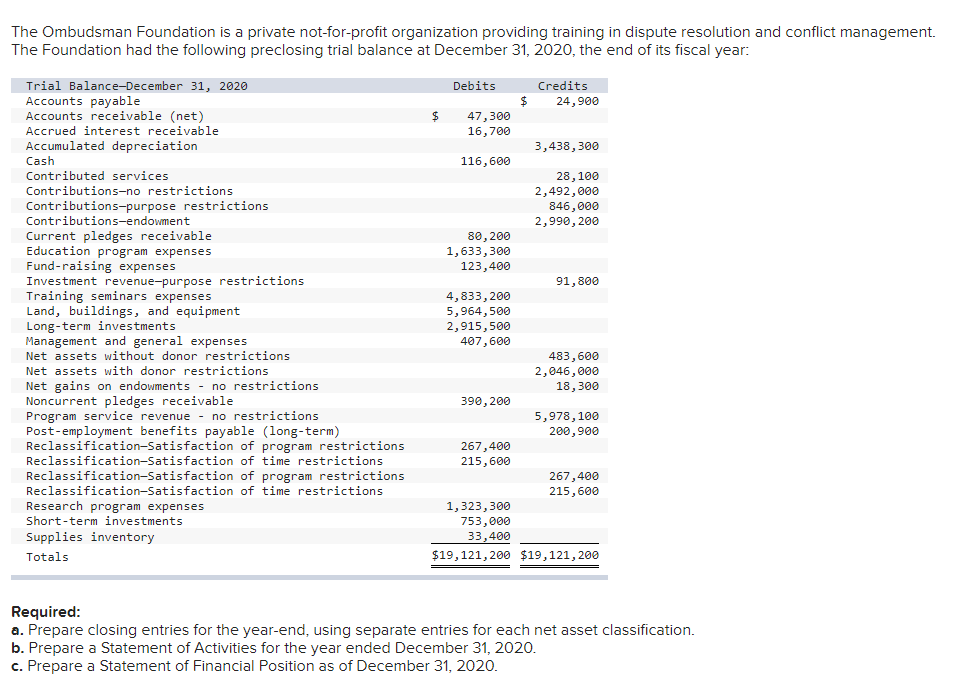Select the 1,323,300 debit amount

pos(478,506)
